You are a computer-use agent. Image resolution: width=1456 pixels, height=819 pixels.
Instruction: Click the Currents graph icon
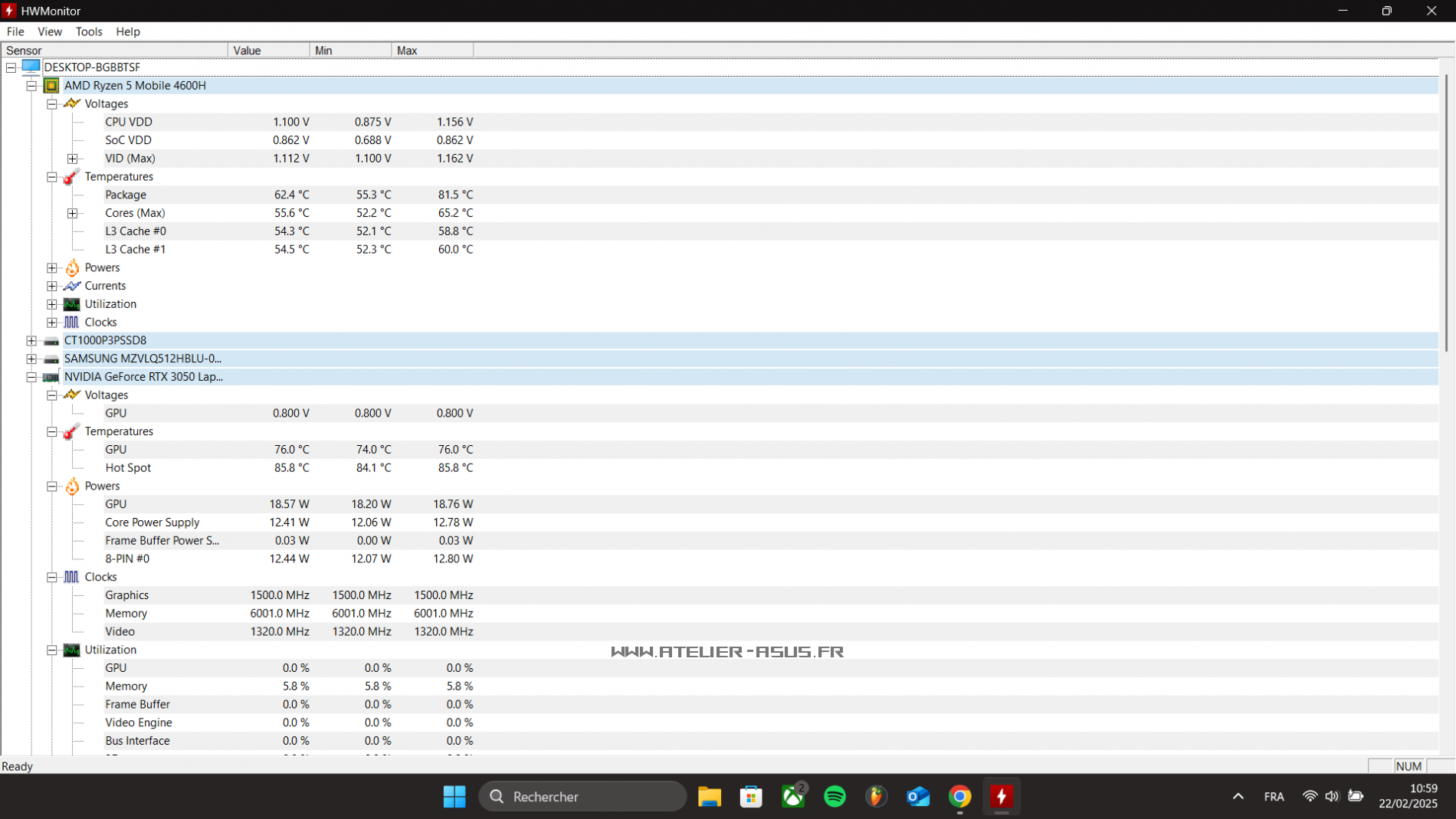(x=71, y=286)
